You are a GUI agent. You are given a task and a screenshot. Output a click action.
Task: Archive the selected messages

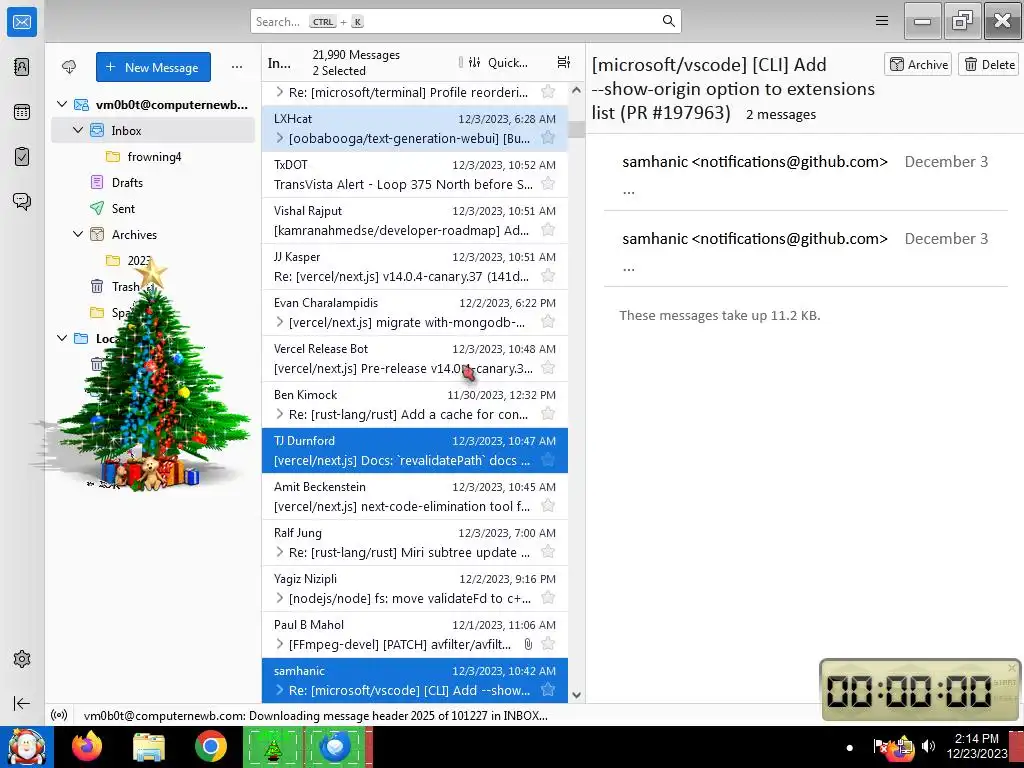(x=918, y=65)
